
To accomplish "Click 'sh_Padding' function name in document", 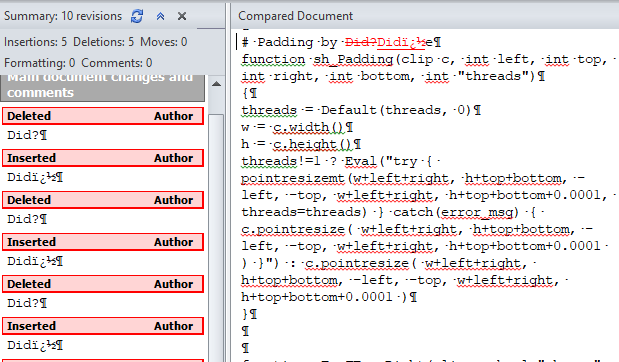I will pyautogui.click(x=353, y=60).
